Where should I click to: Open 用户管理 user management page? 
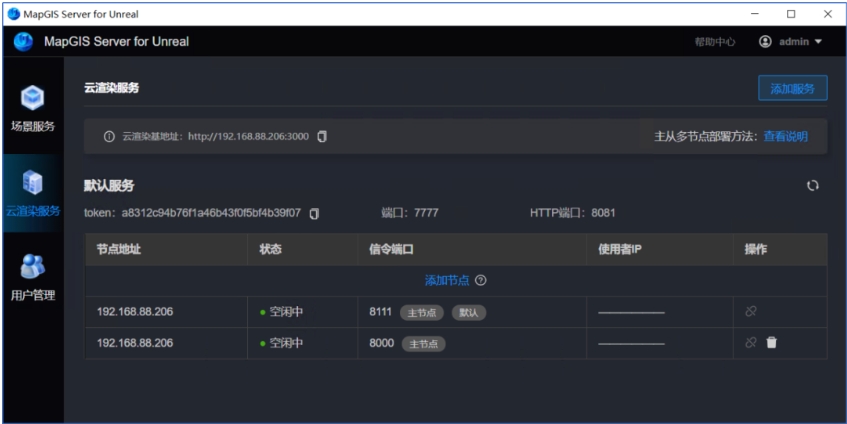33,277
